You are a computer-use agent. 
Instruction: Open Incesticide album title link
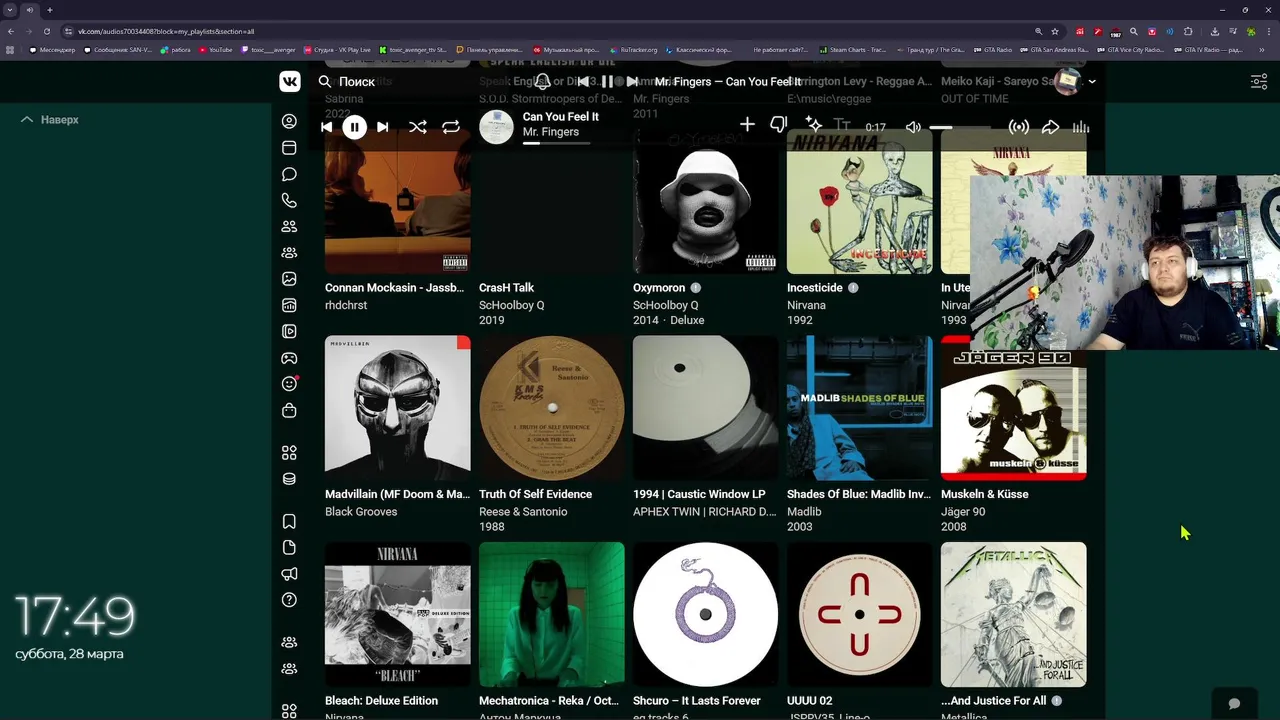(x=815, y=288)
